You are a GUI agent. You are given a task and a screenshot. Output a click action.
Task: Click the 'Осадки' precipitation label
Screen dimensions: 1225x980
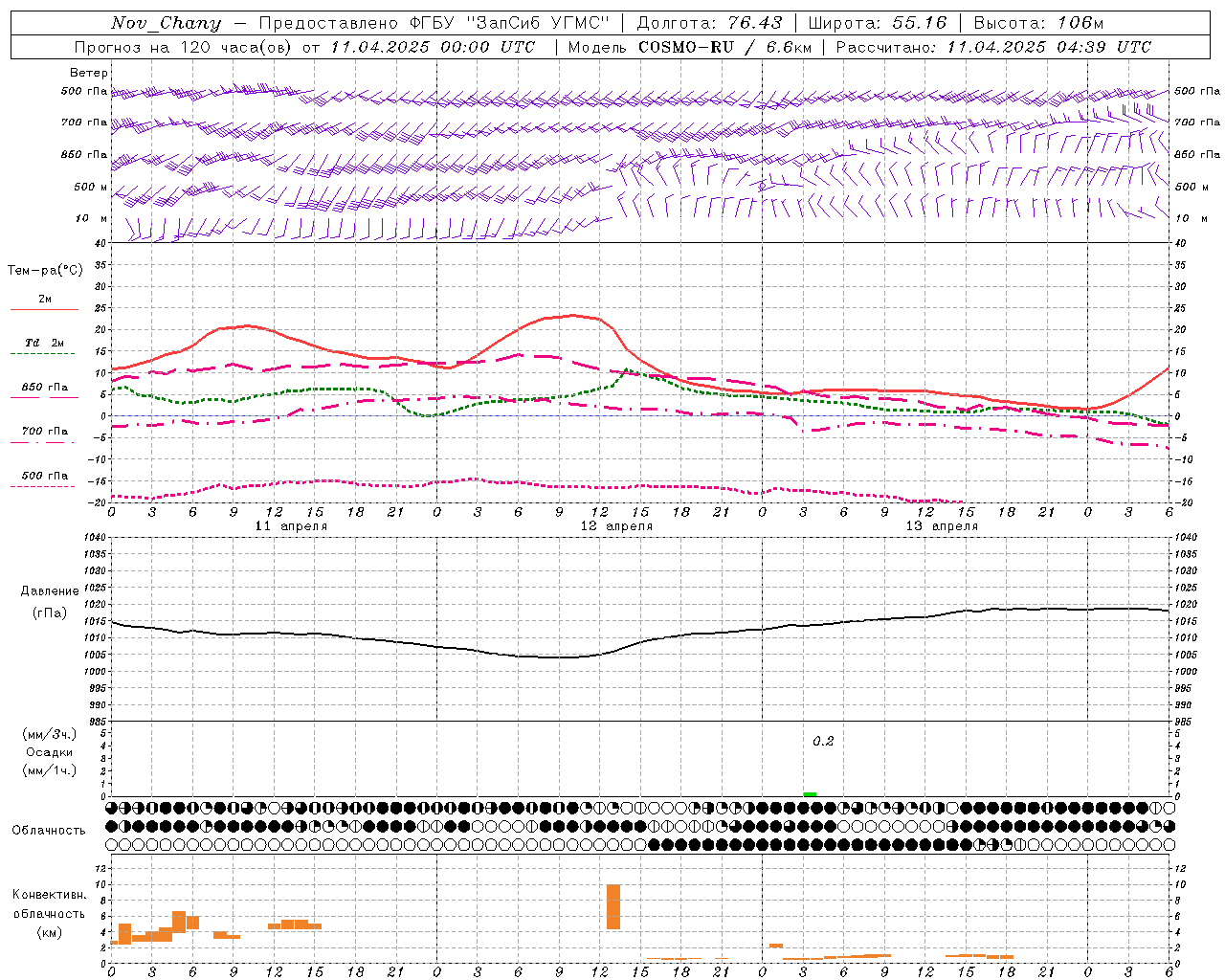pos(50,752)
